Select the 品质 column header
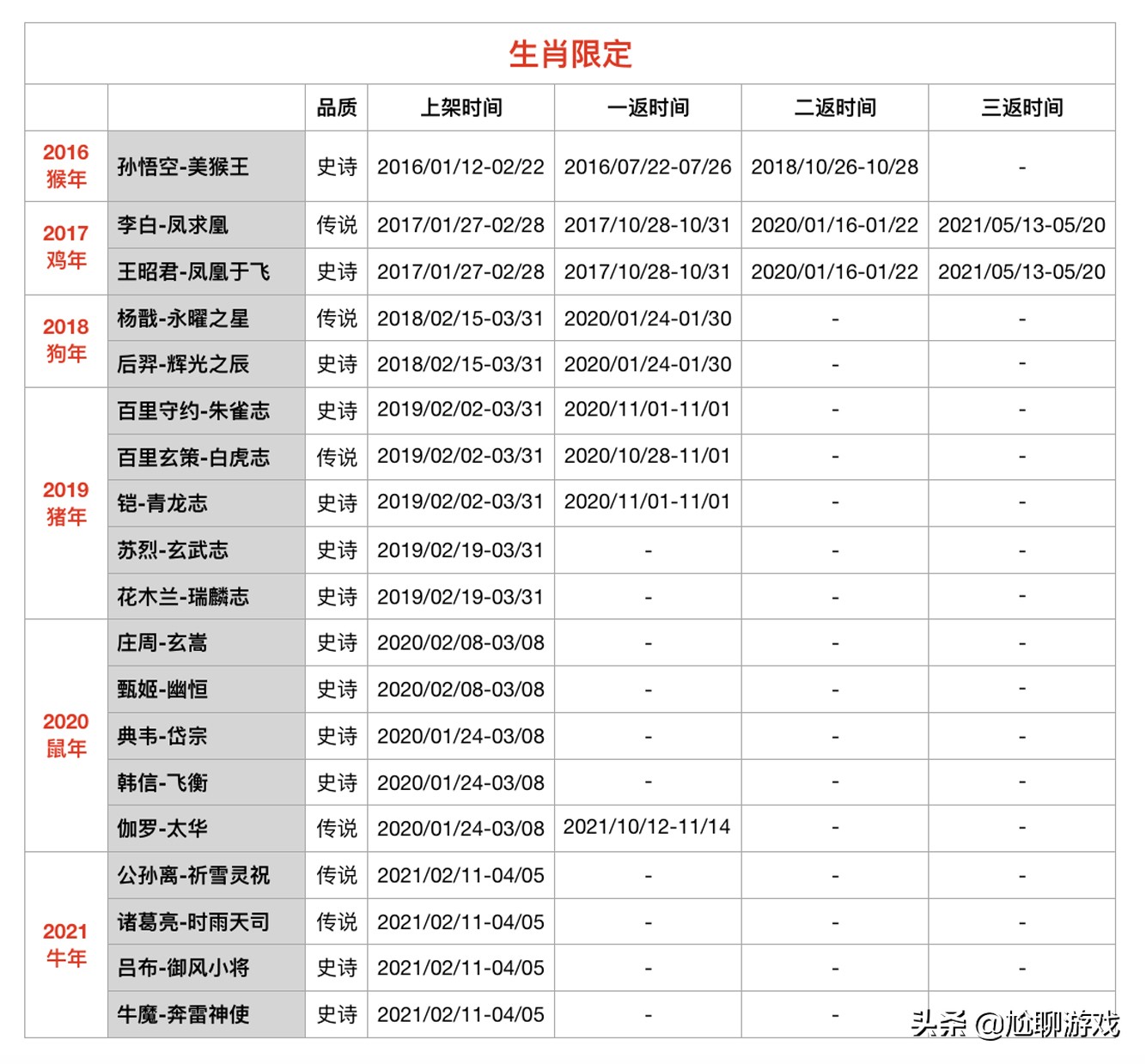The height and width of the screenshot is (1064, 1146). coord(337,107)
